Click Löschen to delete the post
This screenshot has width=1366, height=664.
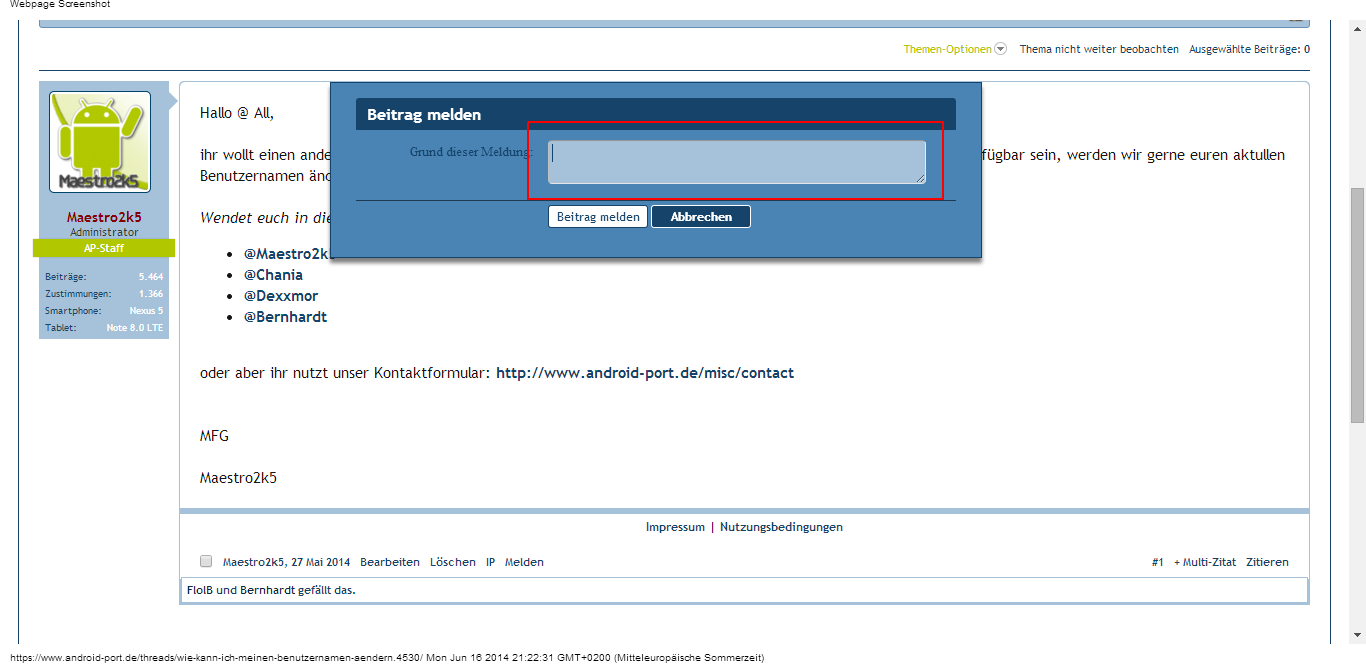(453, 562)
